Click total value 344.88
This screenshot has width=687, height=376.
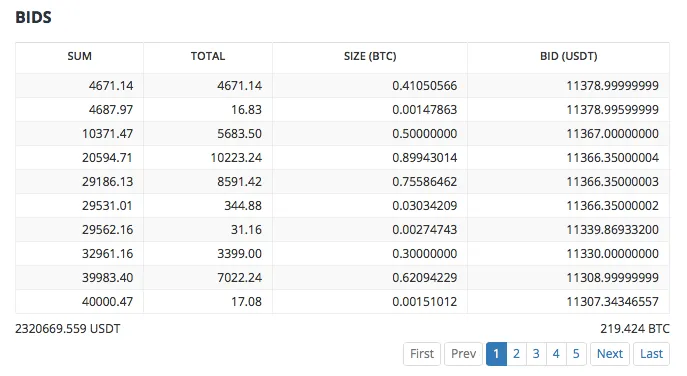coord(243,206)
